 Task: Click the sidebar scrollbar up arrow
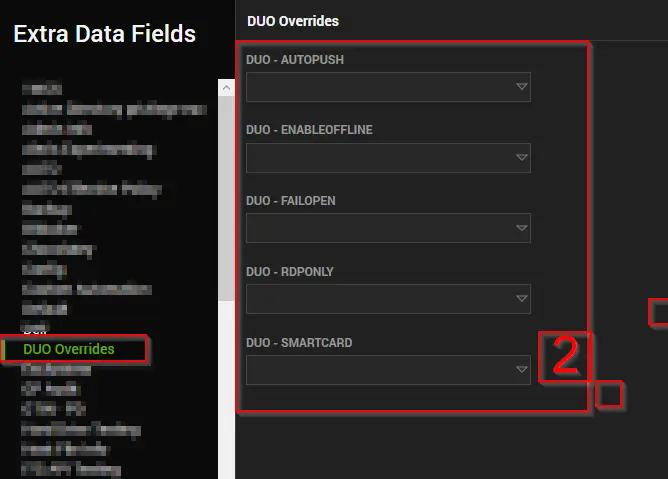[x=226, y=88]
